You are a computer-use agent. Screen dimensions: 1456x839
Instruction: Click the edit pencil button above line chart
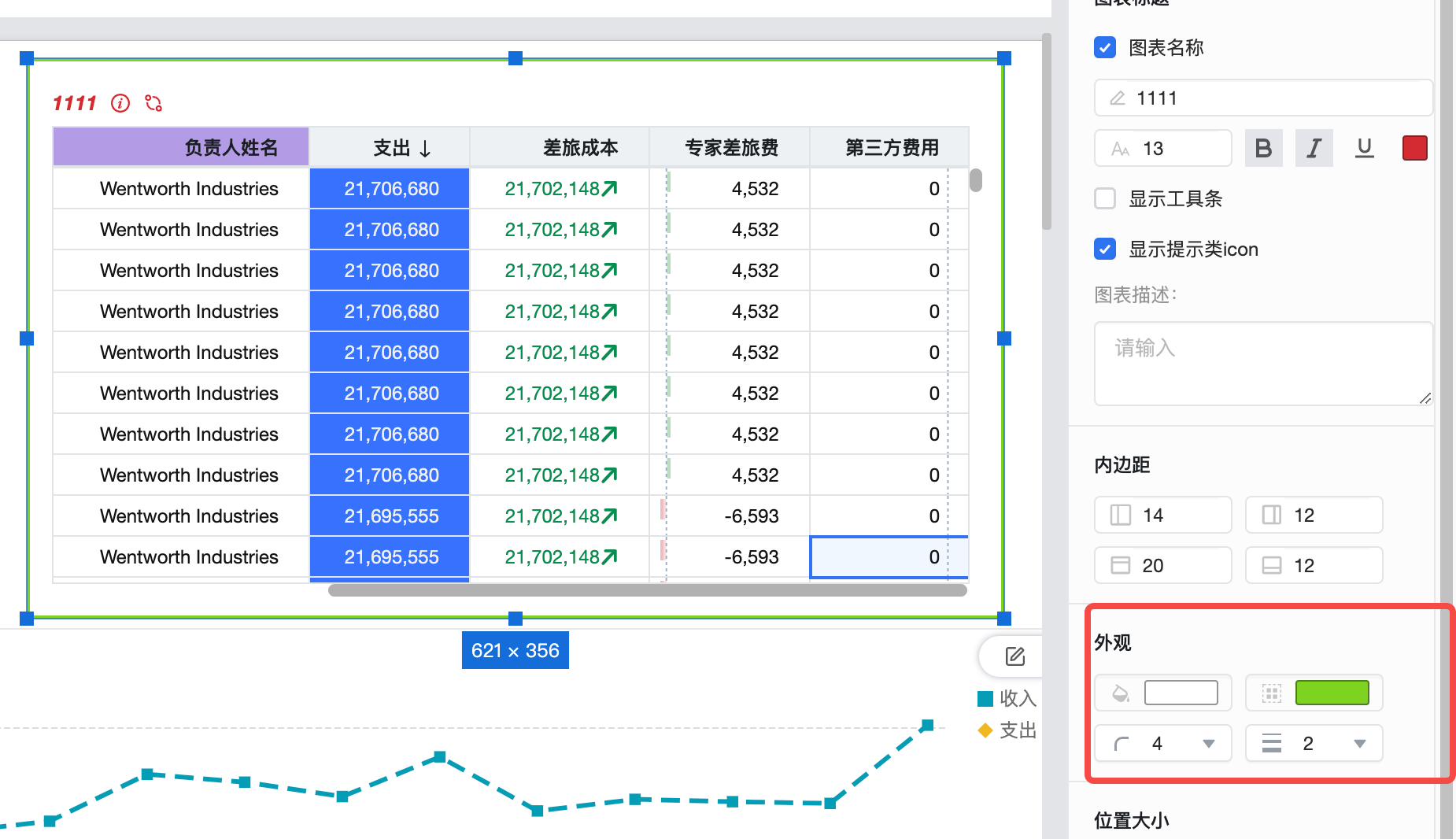click(1015, 656)
